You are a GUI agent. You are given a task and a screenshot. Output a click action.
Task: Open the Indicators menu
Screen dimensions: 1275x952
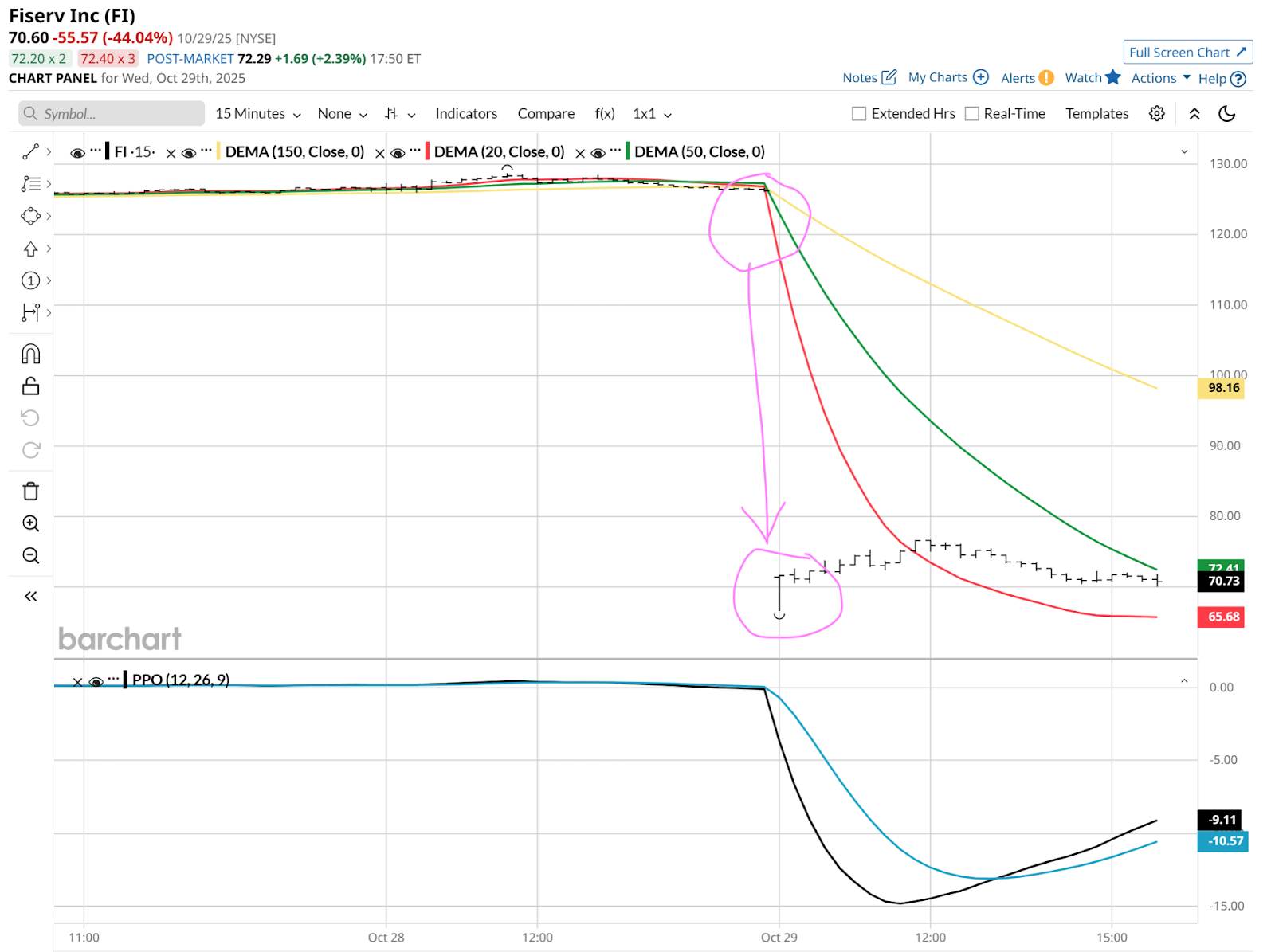[466, 114]
